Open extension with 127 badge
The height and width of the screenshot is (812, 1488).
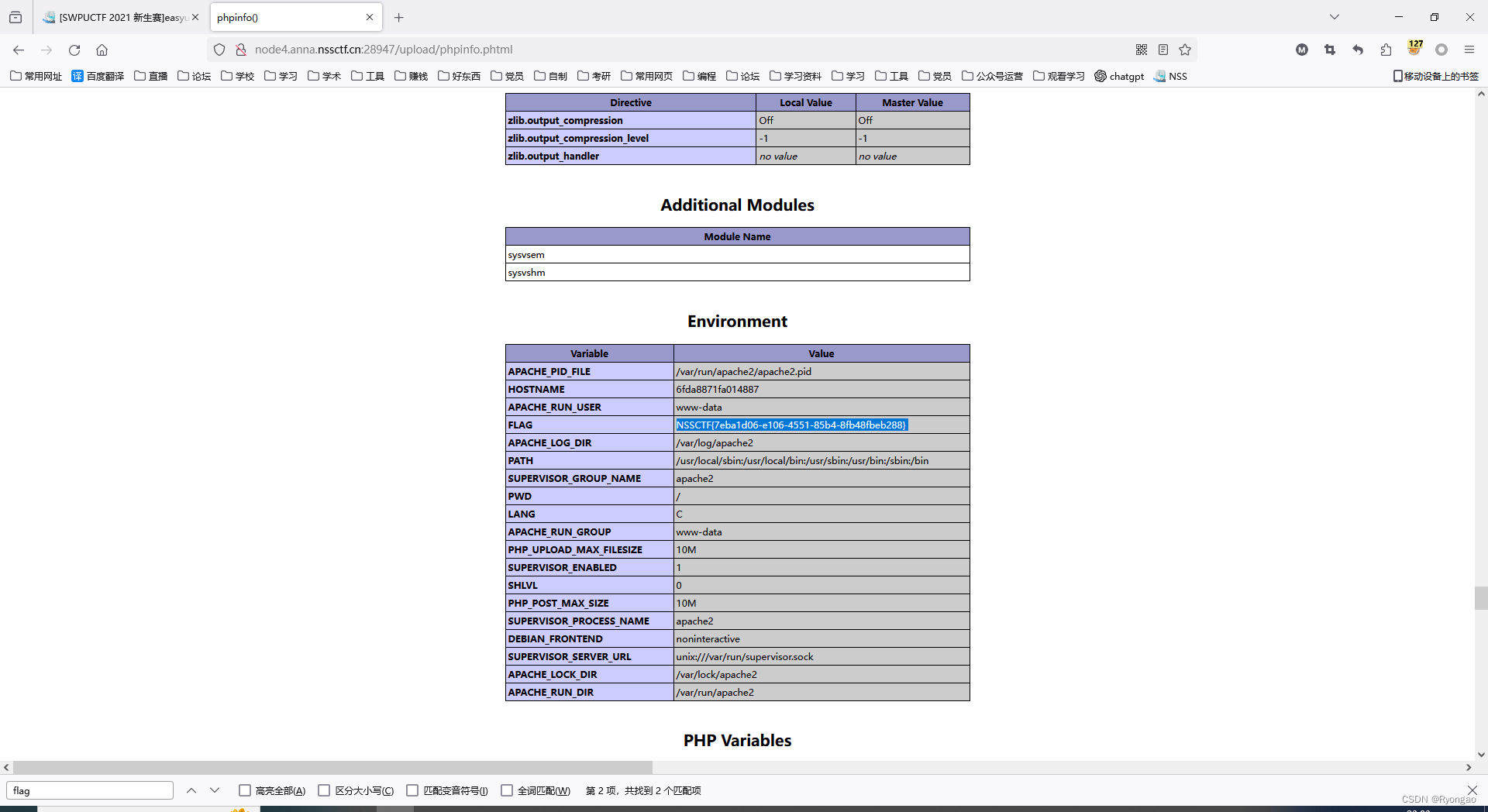click(1414, 48)
